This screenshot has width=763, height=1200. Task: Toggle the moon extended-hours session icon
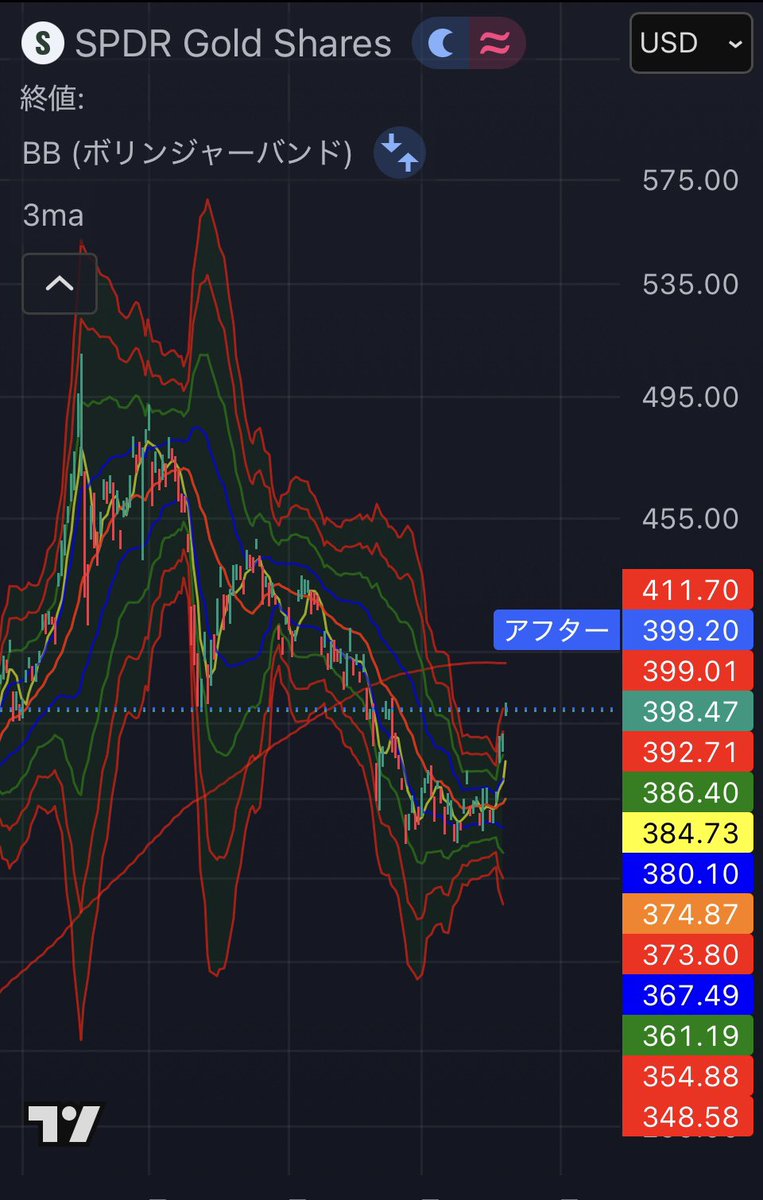pyautogui.click(x=441, y=43)
